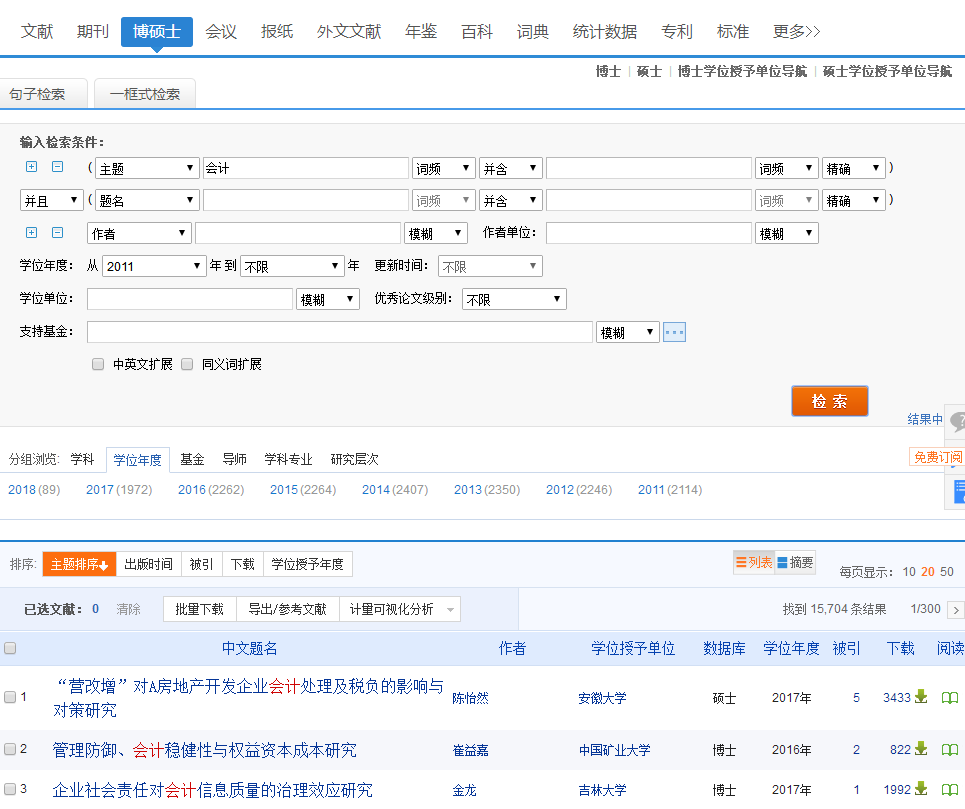Viewport: 965px width, 809px height.
Task: Open the 模糊 dropdown beside 学位单位
Action: click(327, 299)
